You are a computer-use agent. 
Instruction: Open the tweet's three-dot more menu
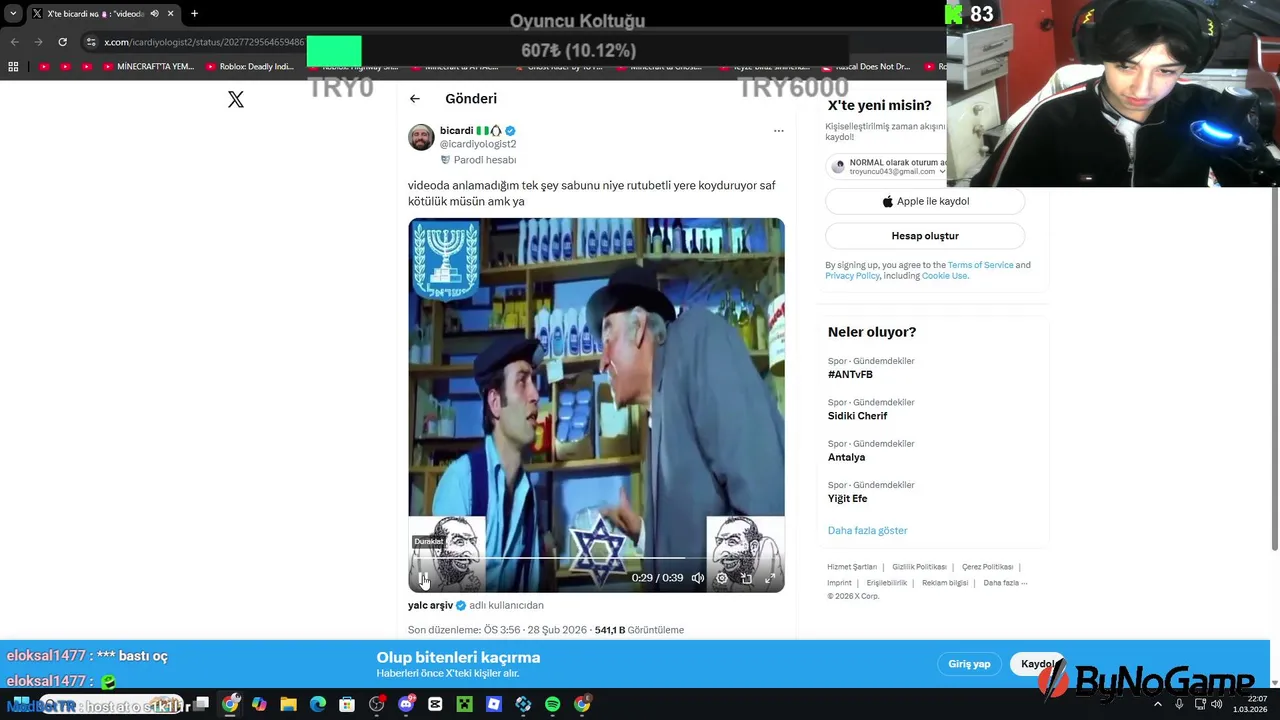point(778,131)
